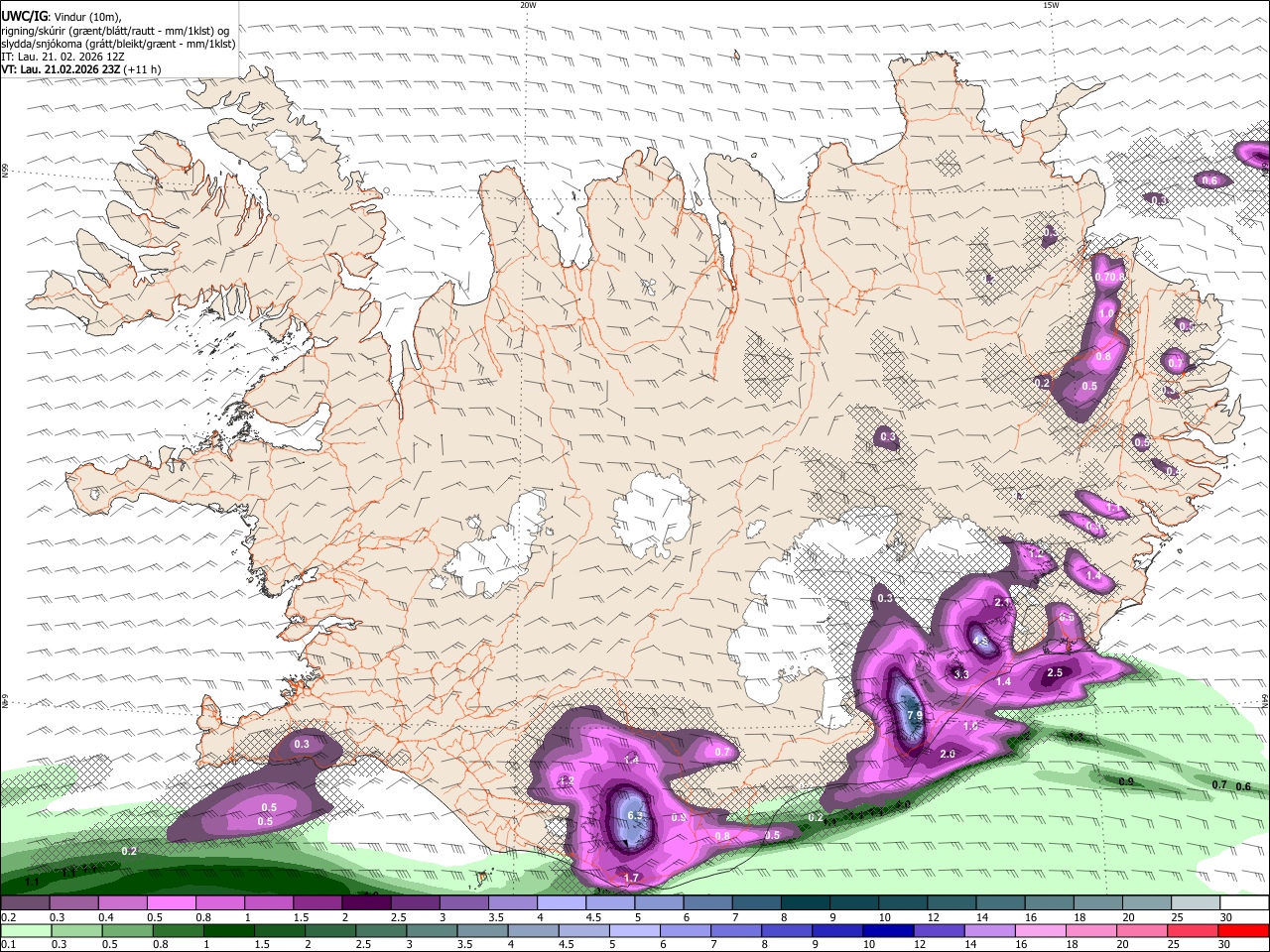Screen dimensions: 1270x952
Task: Click the '10' label in the upper legend row
Action: pos(884,917)
